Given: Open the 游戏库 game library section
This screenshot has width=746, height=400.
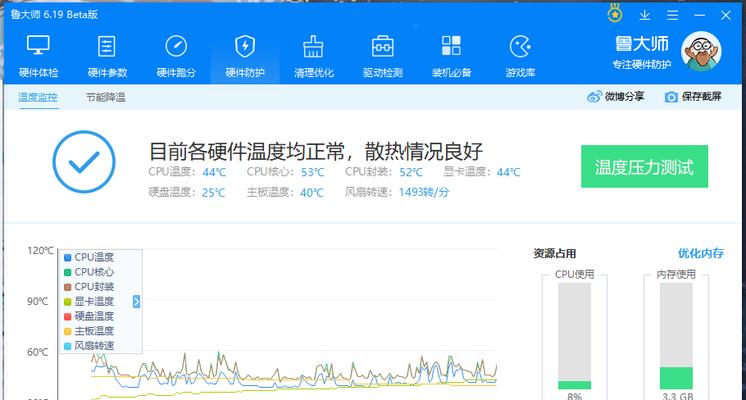Looking at the screenshot, I should click(520, 56).
